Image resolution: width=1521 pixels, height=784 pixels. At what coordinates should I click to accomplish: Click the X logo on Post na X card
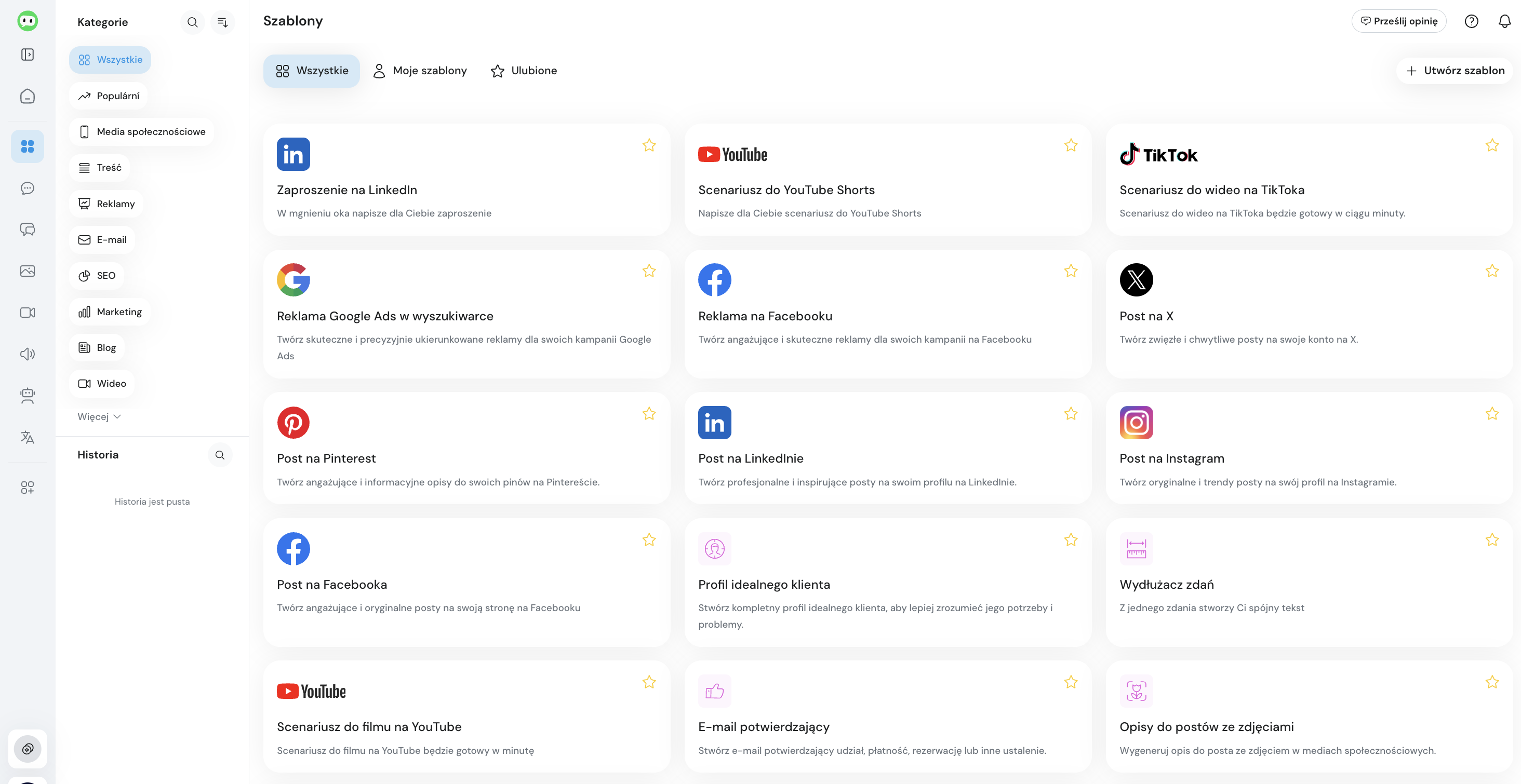tap(1136, 280)
